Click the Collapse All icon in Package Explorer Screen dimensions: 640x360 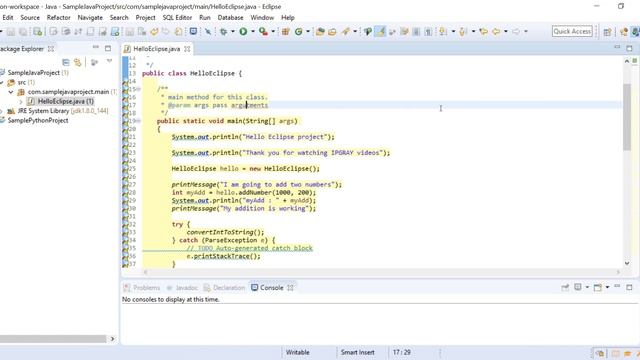(x=65, y=62)
